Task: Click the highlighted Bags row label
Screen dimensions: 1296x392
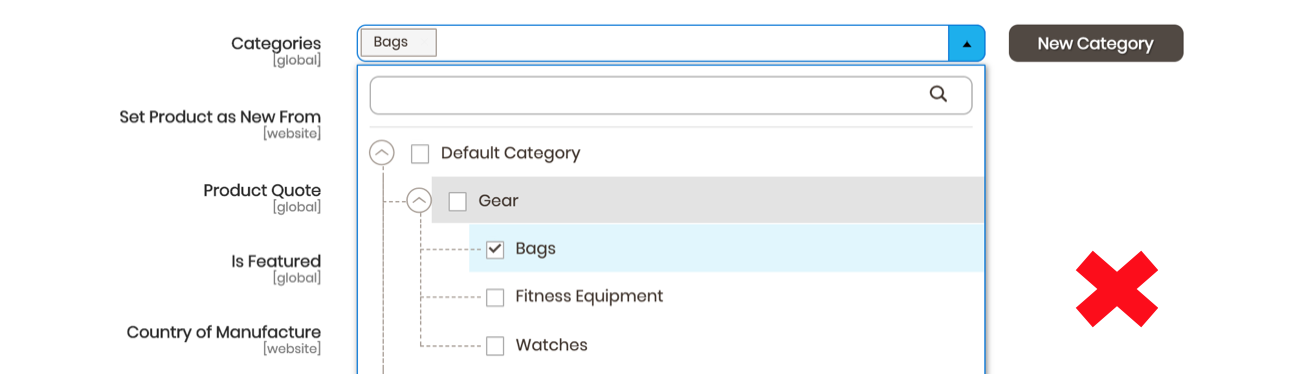Action: point(535,249)
